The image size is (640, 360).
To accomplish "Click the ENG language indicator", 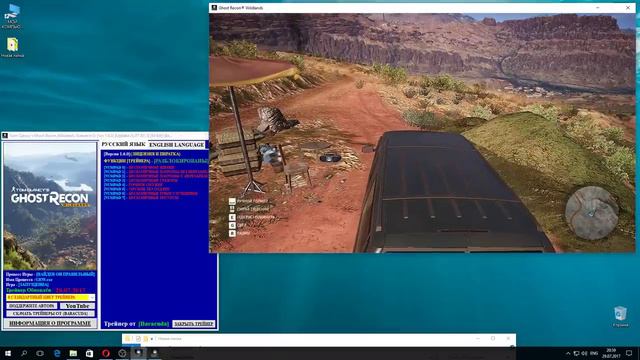I will click(x=594, y=353).
